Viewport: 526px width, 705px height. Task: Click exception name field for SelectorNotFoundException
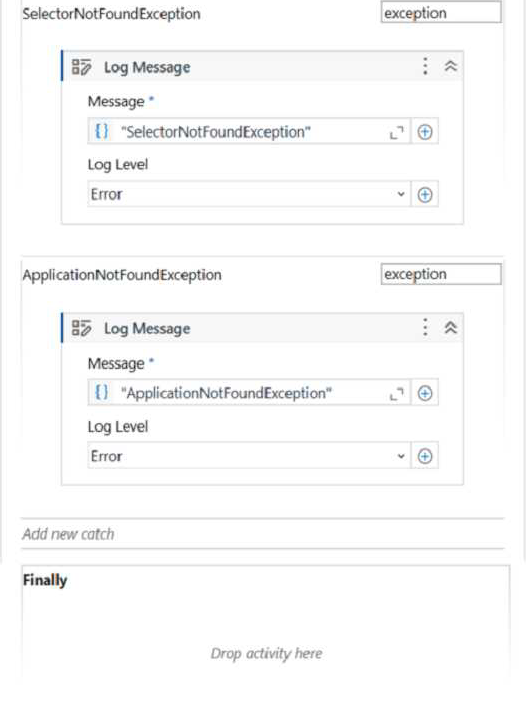pyautogui.click(x=441, y=13)
